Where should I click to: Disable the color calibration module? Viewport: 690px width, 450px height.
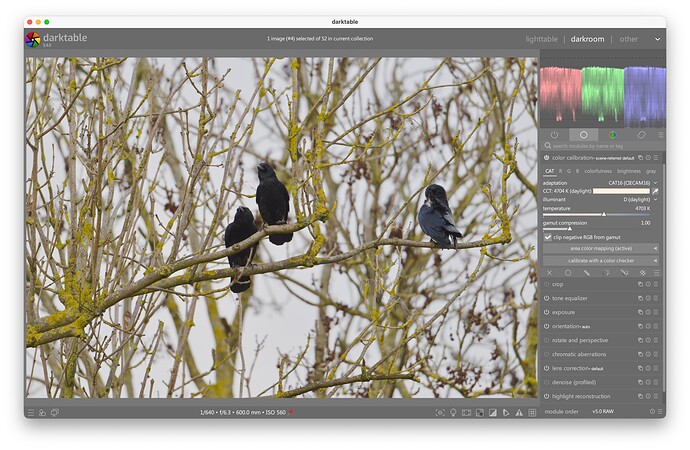click(547, 157)
